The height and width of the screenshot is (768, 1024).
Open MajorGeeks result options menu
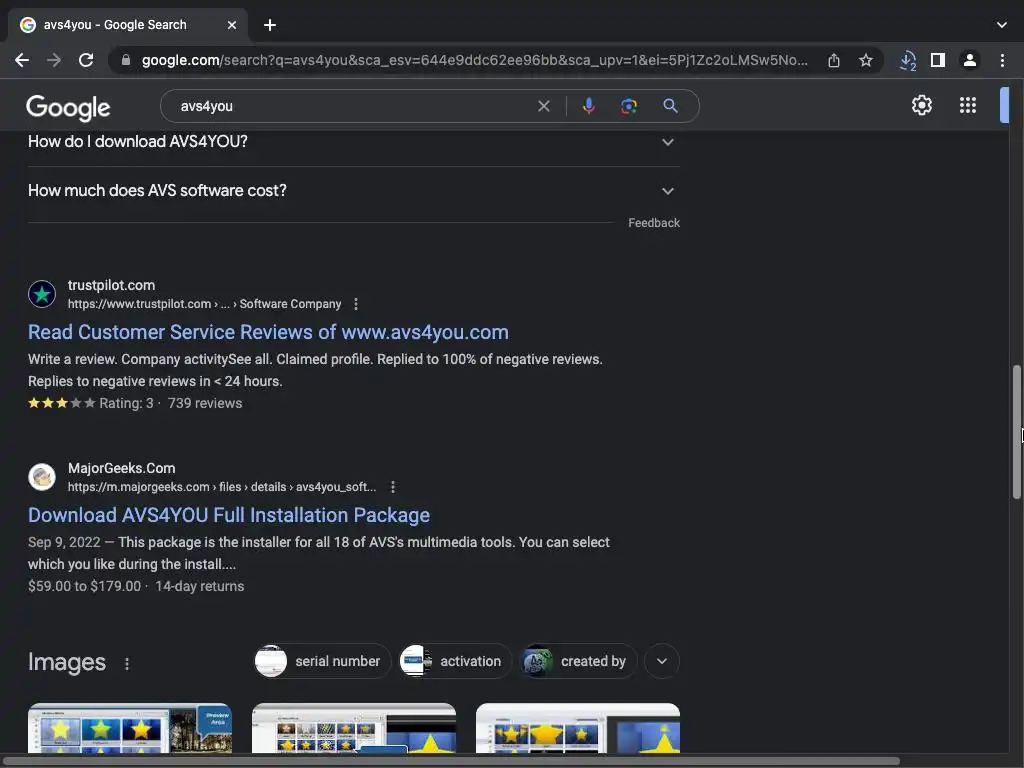[392, 487]
